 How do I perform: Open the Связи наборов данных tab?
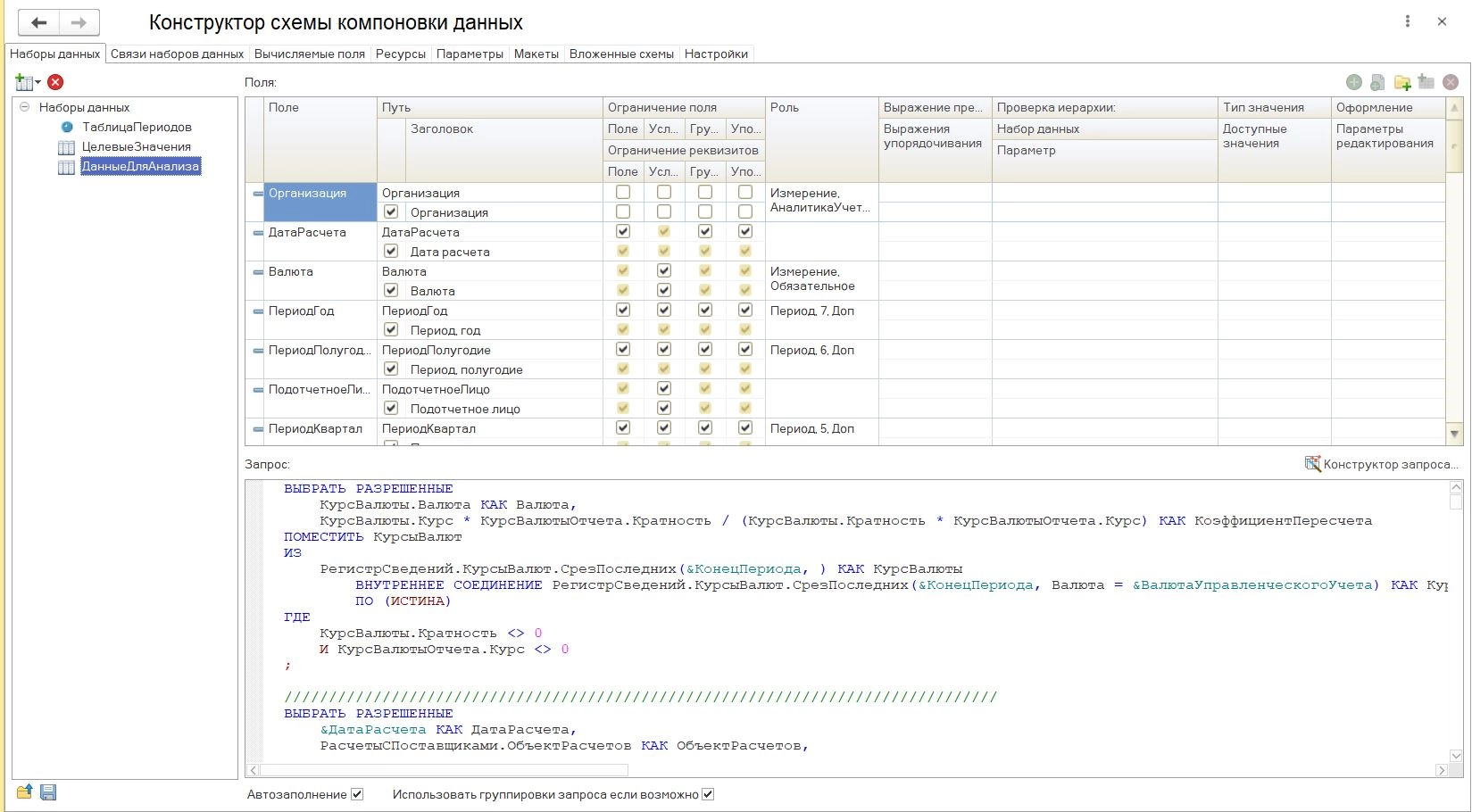(177, 54)
